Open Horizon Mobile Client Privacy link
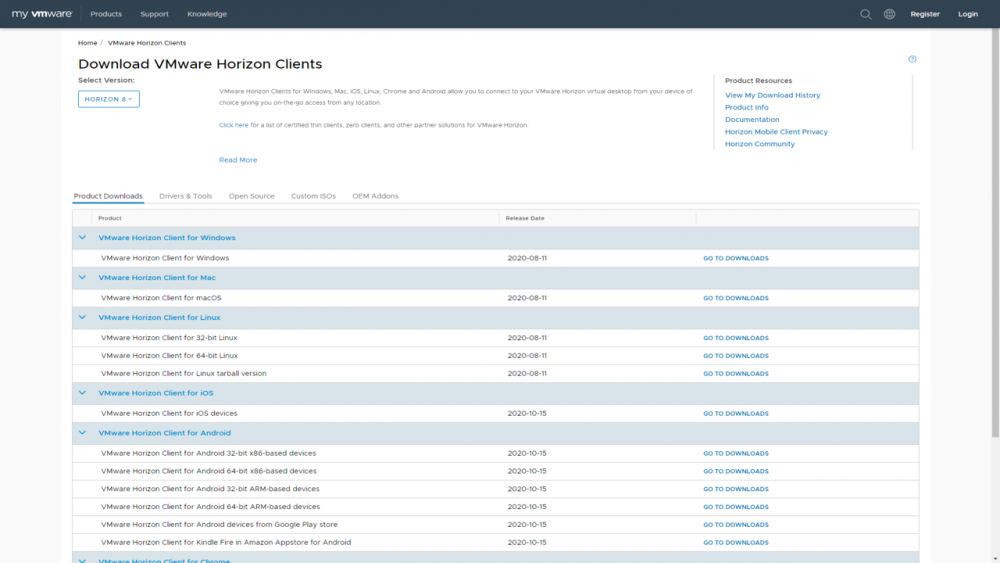Image resolution: width=1000 pixels, height=563 pixels. coord(776,131)
